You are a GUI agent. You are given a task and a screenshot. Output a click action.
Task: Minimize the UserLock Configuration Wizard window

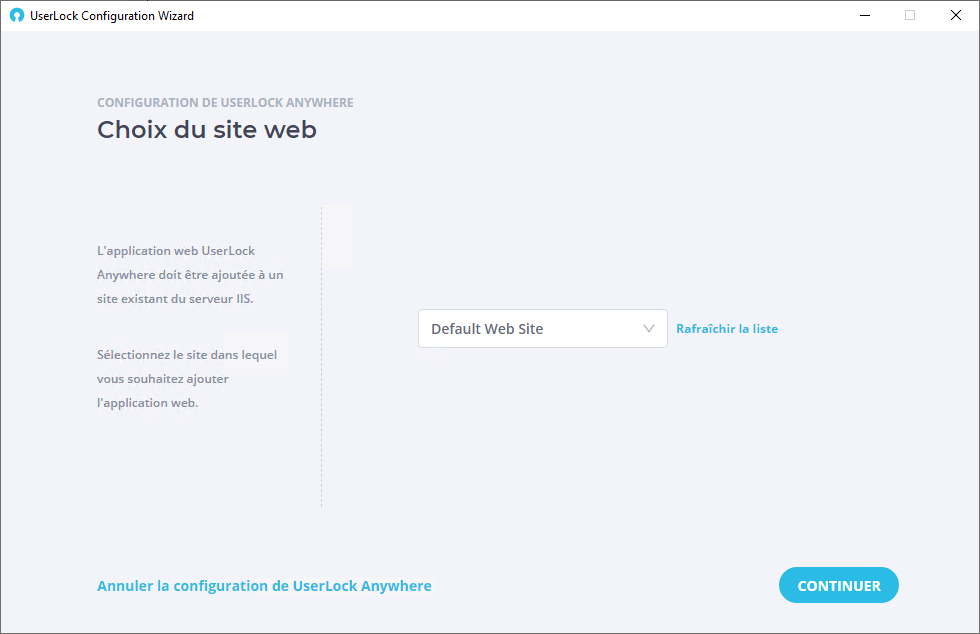(865, 16)
